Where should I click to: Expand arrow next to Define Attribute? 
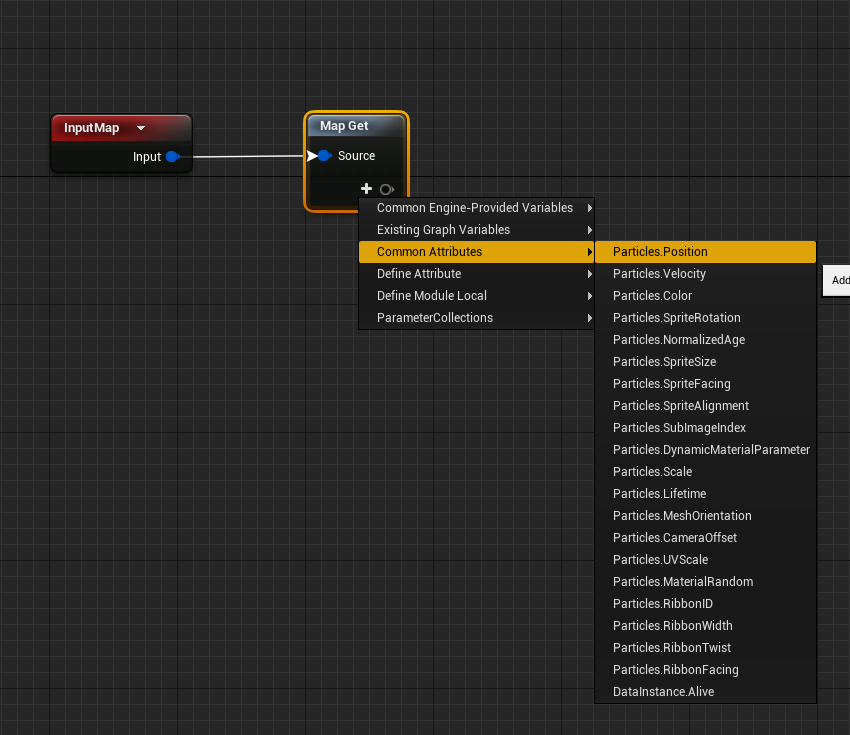tap(589, 274)
